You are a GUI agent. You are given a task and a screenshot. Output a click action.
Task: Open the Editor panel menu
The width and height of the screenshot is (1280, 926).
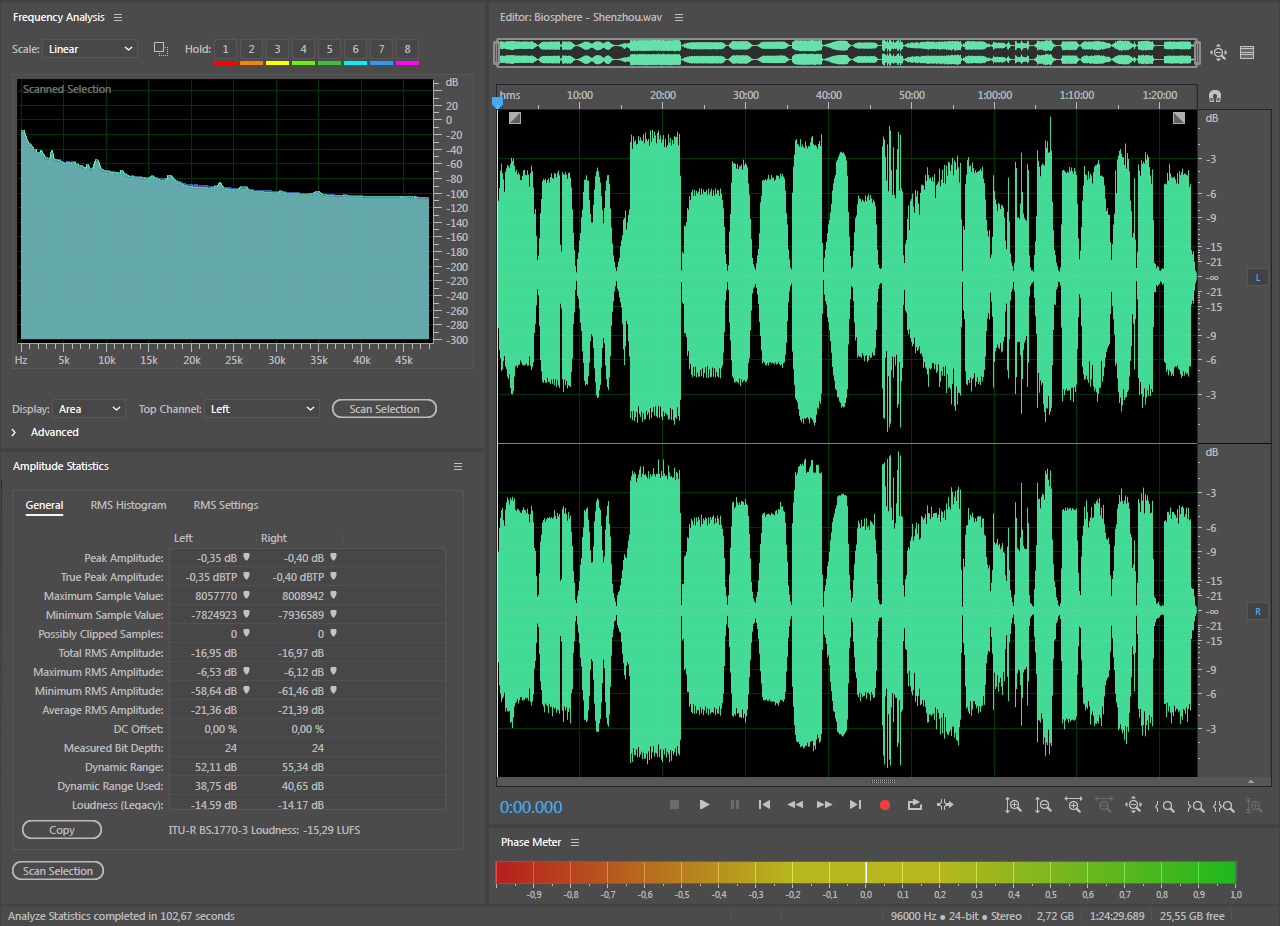679,18
